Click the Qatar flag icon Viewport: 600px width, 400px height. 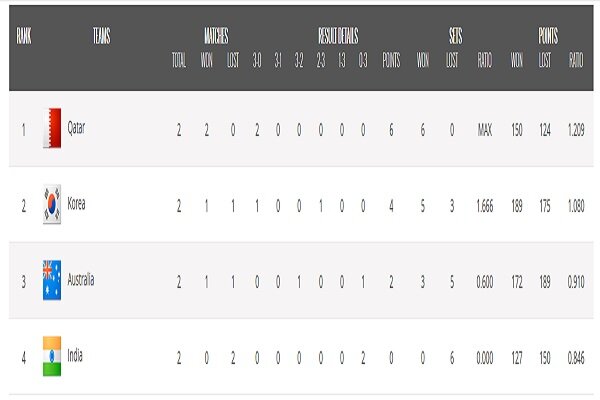coord(52,128)
